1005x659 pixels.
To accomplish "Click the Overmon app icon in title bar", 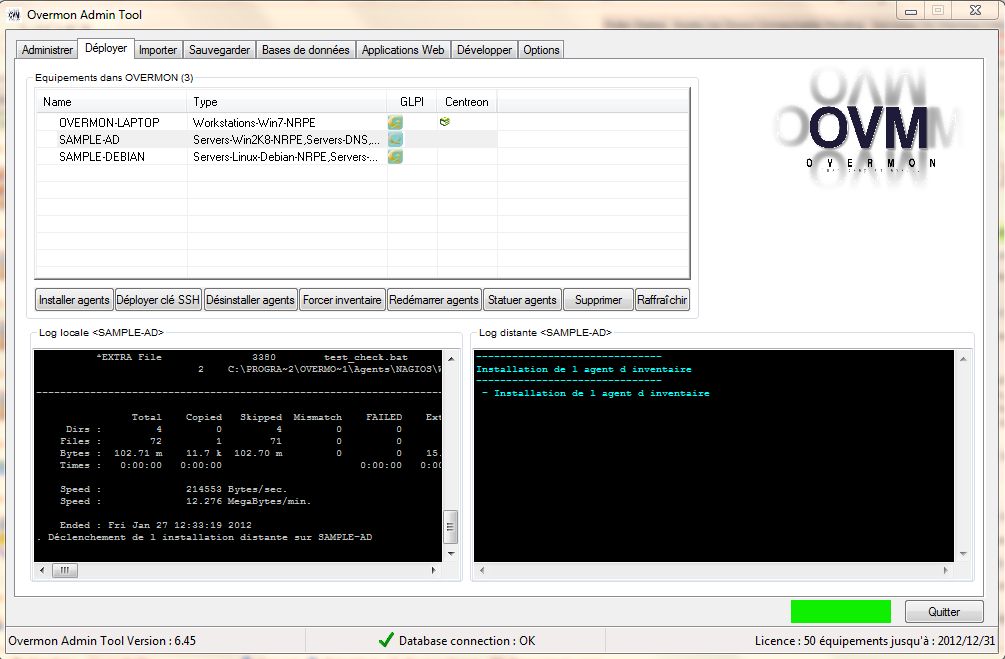I will (x=14, y=14).
